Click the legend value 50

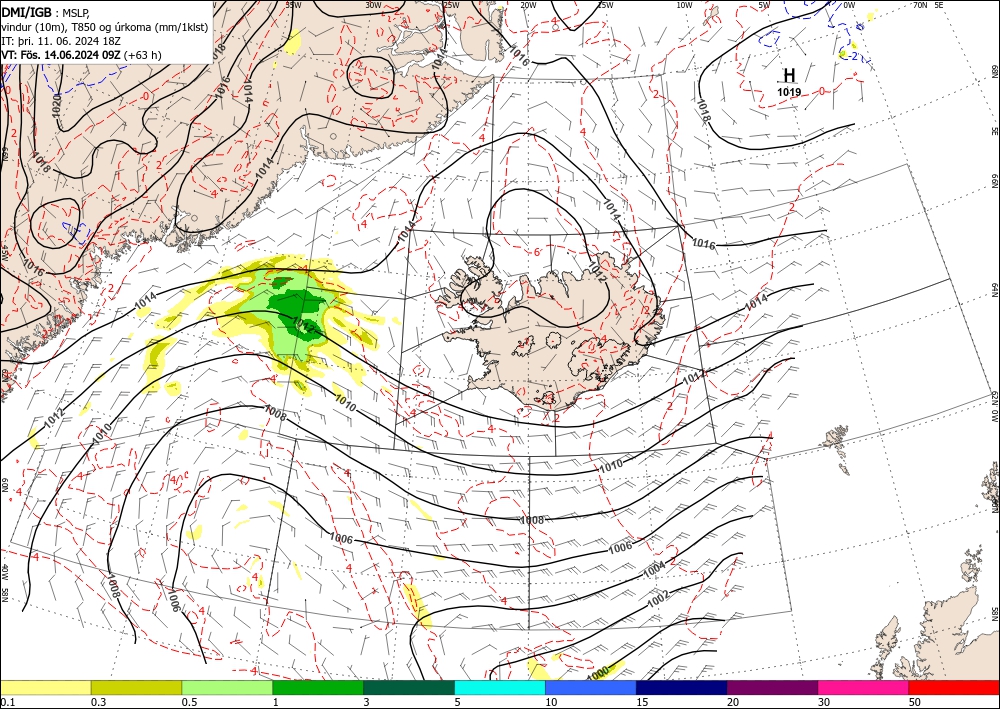[x=915, y=702]
